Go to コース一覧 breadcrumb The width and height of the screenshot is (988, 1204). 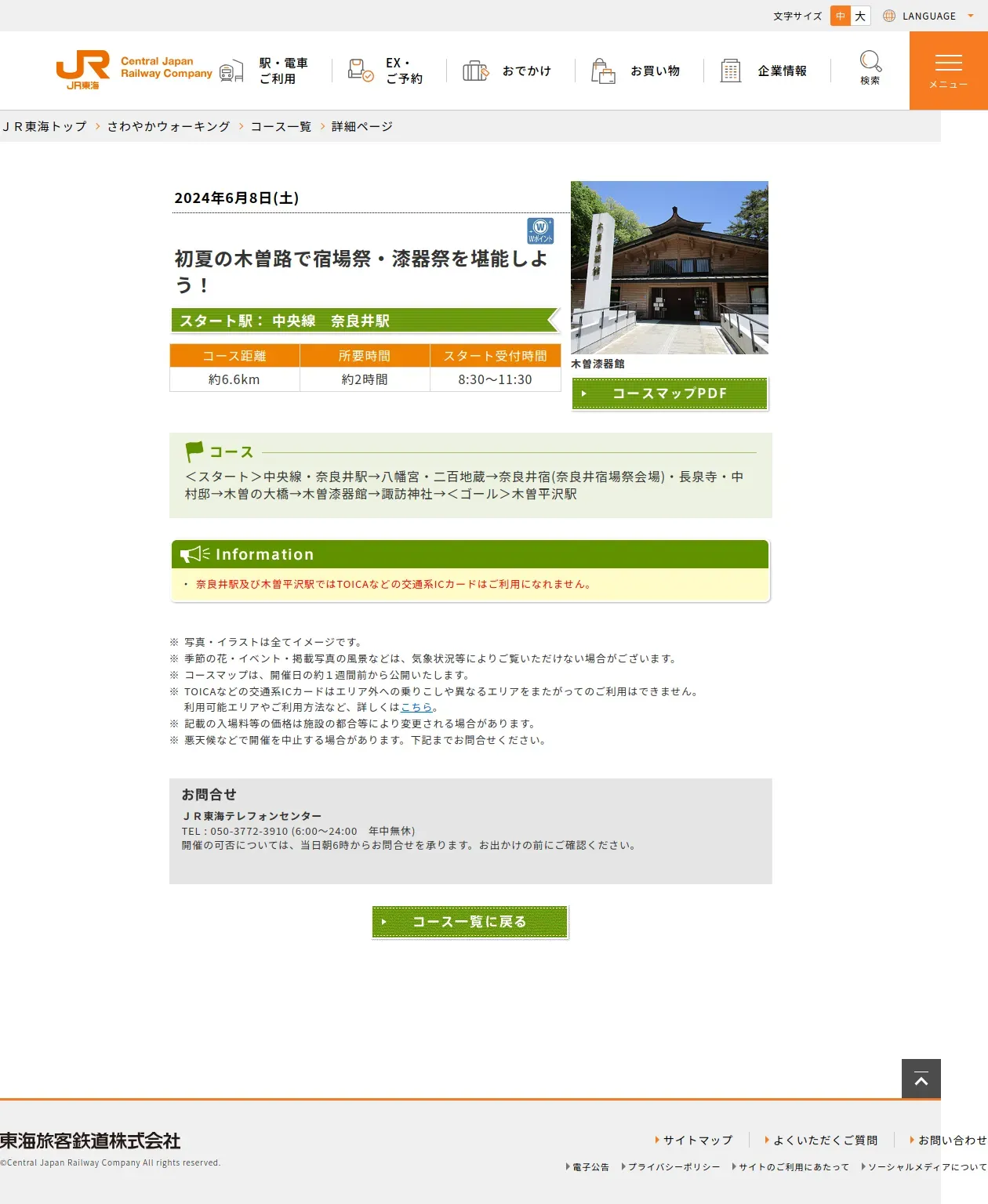(x=281, y=126)
